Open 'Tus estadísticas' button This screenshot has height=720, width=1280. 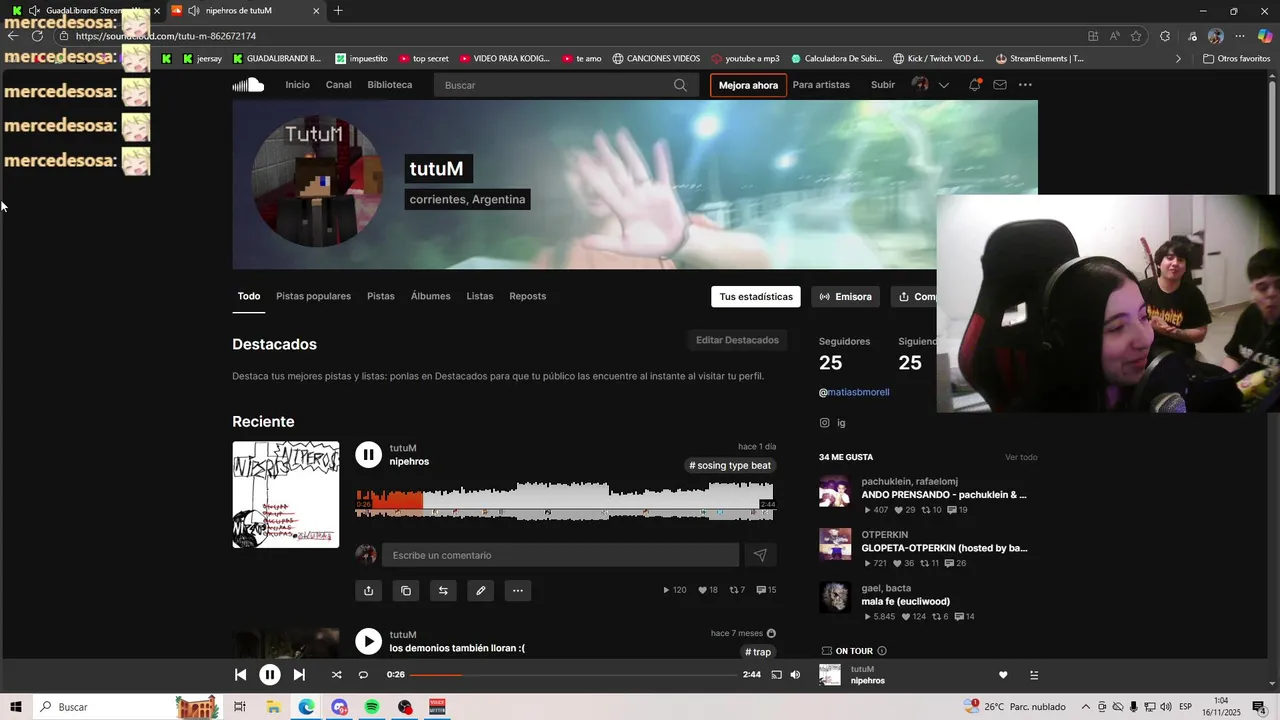pos(756,297)
